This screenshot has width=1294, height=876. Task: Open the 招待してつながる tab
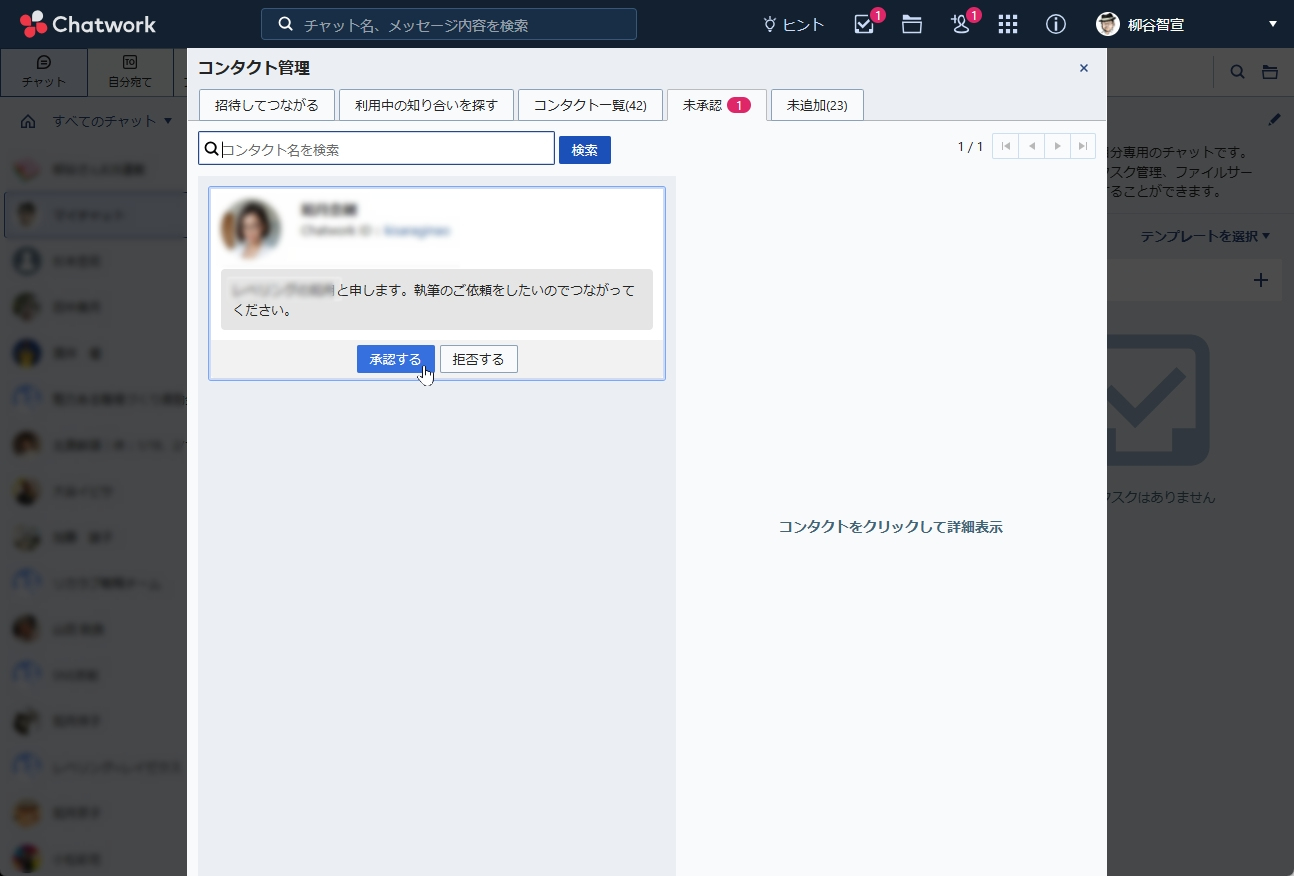pyautogui.click(x=267, y=105)
